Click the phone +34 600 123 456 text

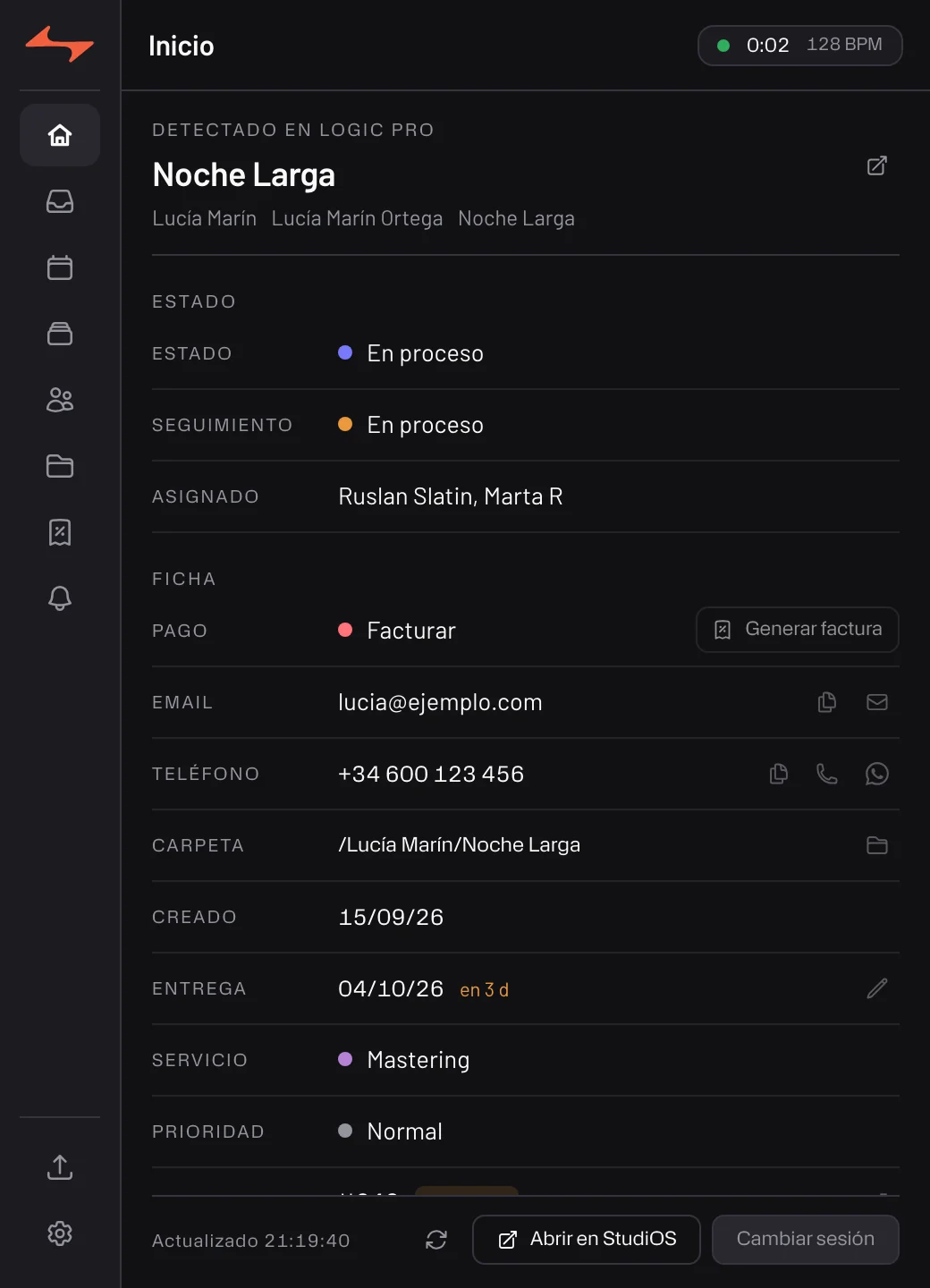pyautogui.click(x=431, y=774)
